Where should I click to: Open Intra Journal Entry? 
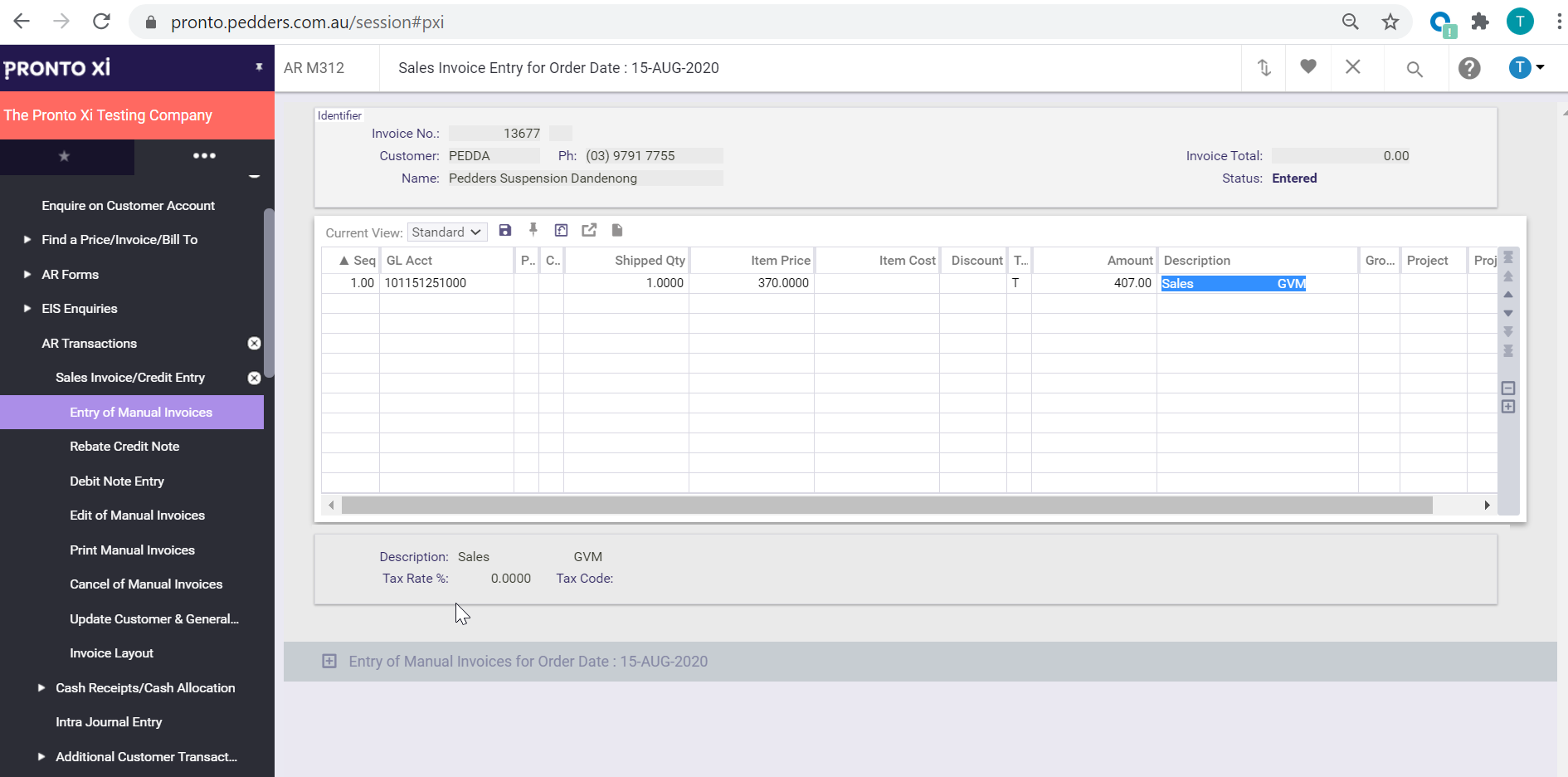tap(109, 722)
